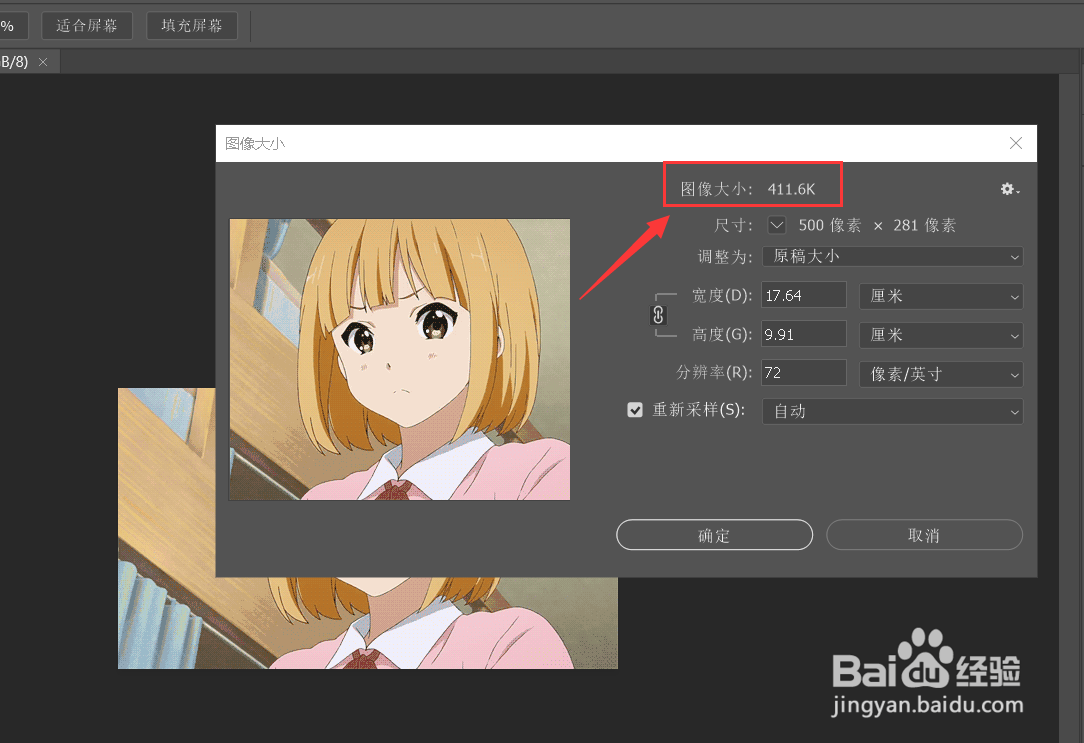Click the 宽度 input field showing 17.64
The image size is (1084, 743).
coord(804,295)
